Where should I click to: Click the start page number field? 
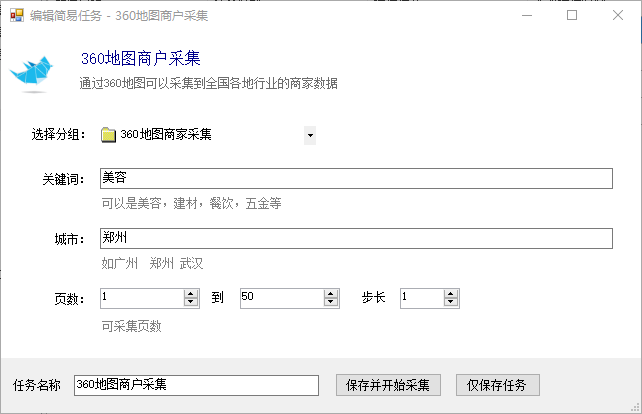pos(142,298)
